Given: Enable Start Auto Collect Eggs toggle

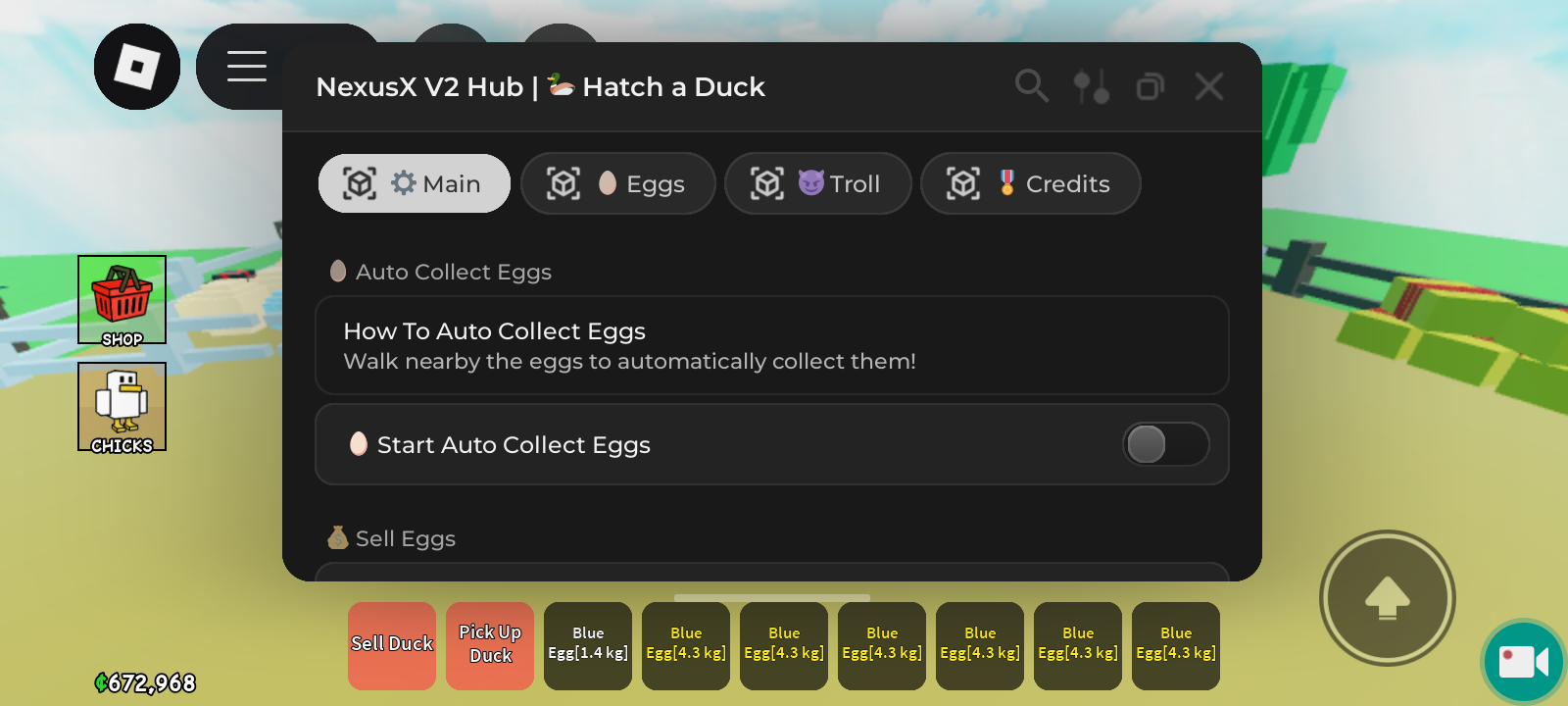Looking at the screenshot, I should tap(1165, 444).
